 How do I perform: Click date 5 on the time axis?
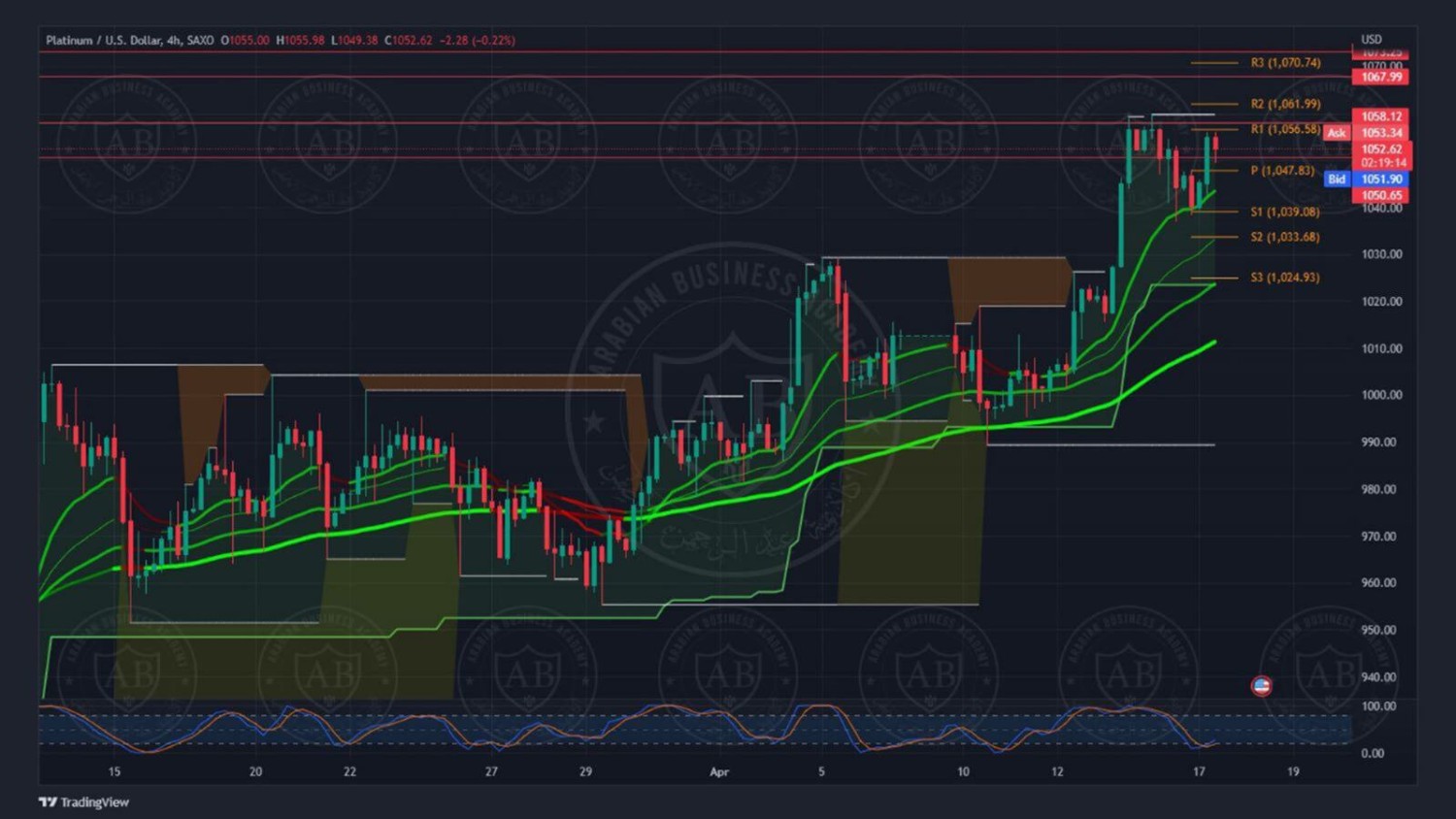821,772
